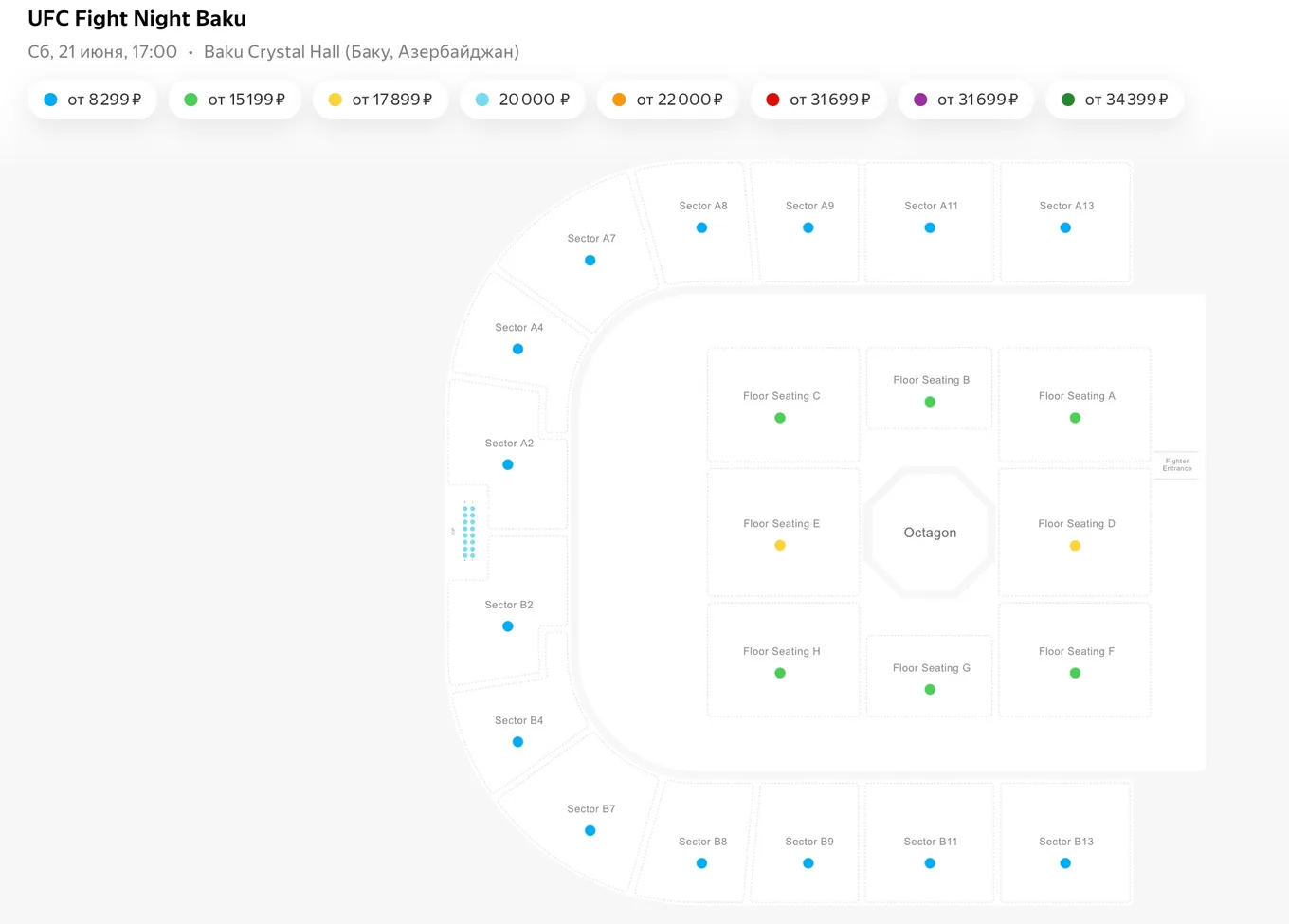Viewport: 1289px width, 924px height.
Task: Click the Baku Crystal Hall venue text
Action: click(x=361, y=52)
